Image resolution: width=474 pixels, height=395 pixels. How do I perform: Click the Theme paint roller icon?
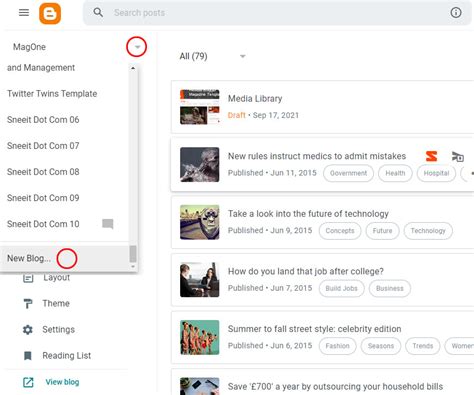(28, 303)
